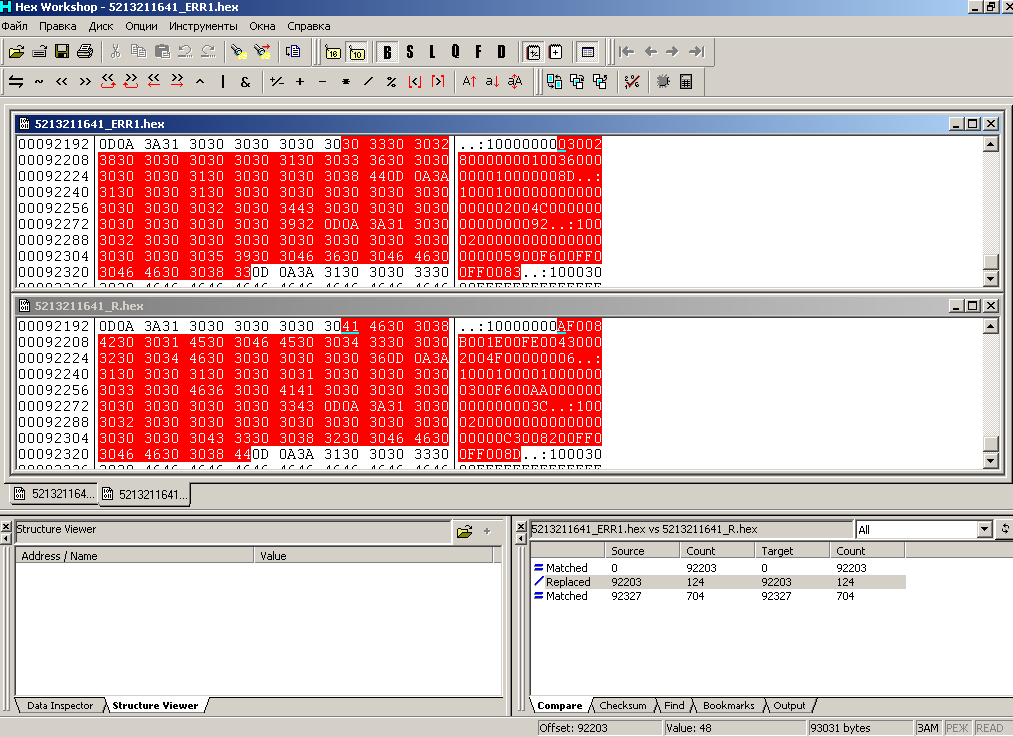The image size is (1013, 737).
Task: Open the Диск menu
Action: pos(101,26)
